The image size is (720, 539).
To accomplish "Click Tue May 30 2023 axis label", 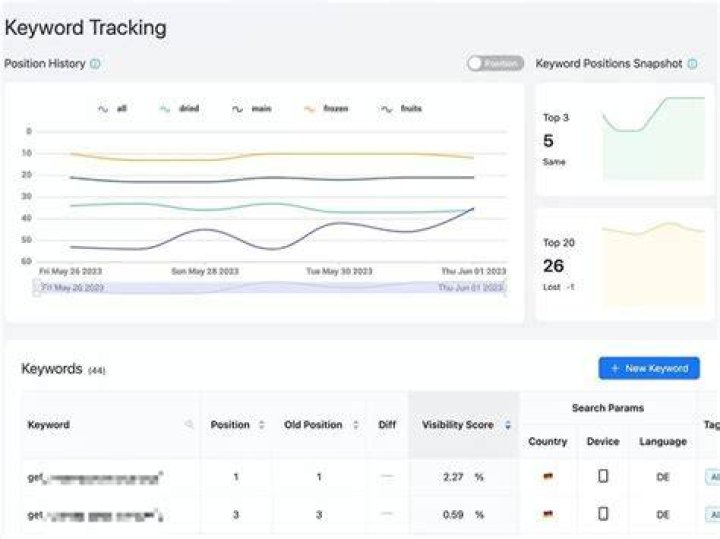I will 339,271.
